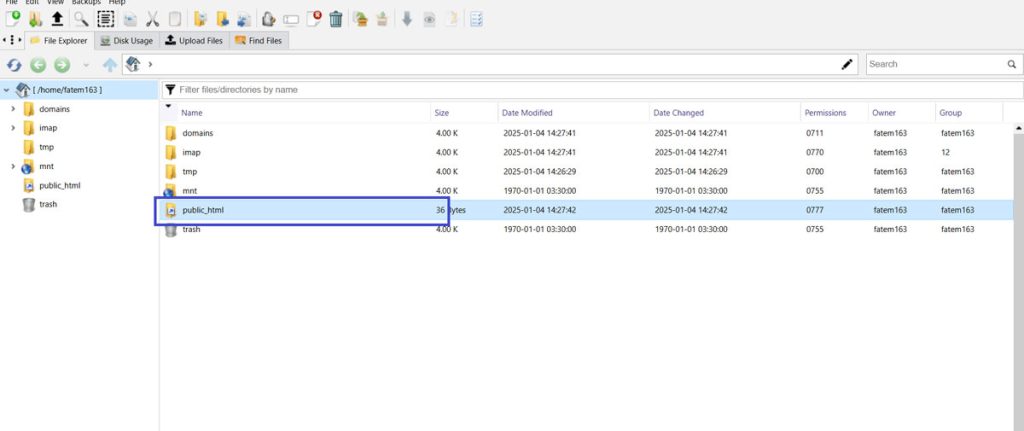Click the Move to folder icon

223,19
